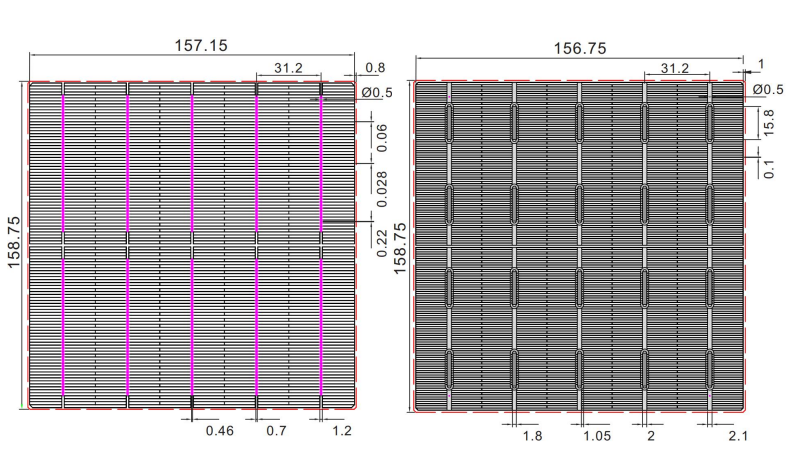Click the 0.46 dimension below left cell
786x469 pixels.
pyautogui.click(x=220, y=430)
